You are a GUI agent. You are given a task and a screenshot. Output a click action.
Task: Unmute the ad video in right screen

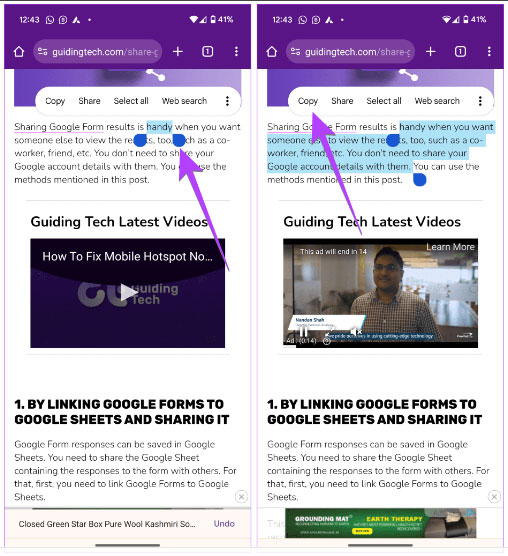click(x=356, y=332)
